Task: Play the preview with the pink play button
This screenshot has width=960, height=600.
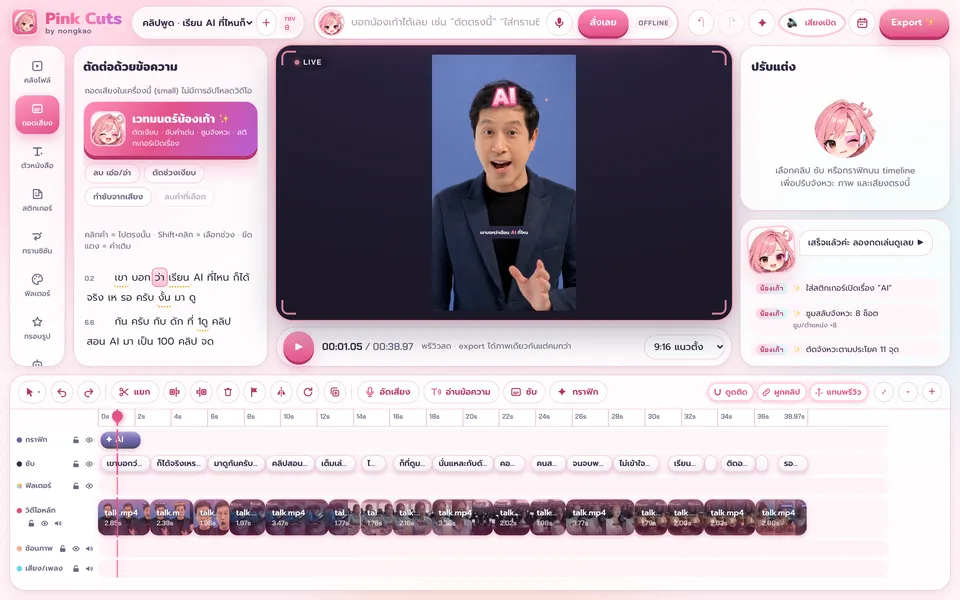Action: 298,347
